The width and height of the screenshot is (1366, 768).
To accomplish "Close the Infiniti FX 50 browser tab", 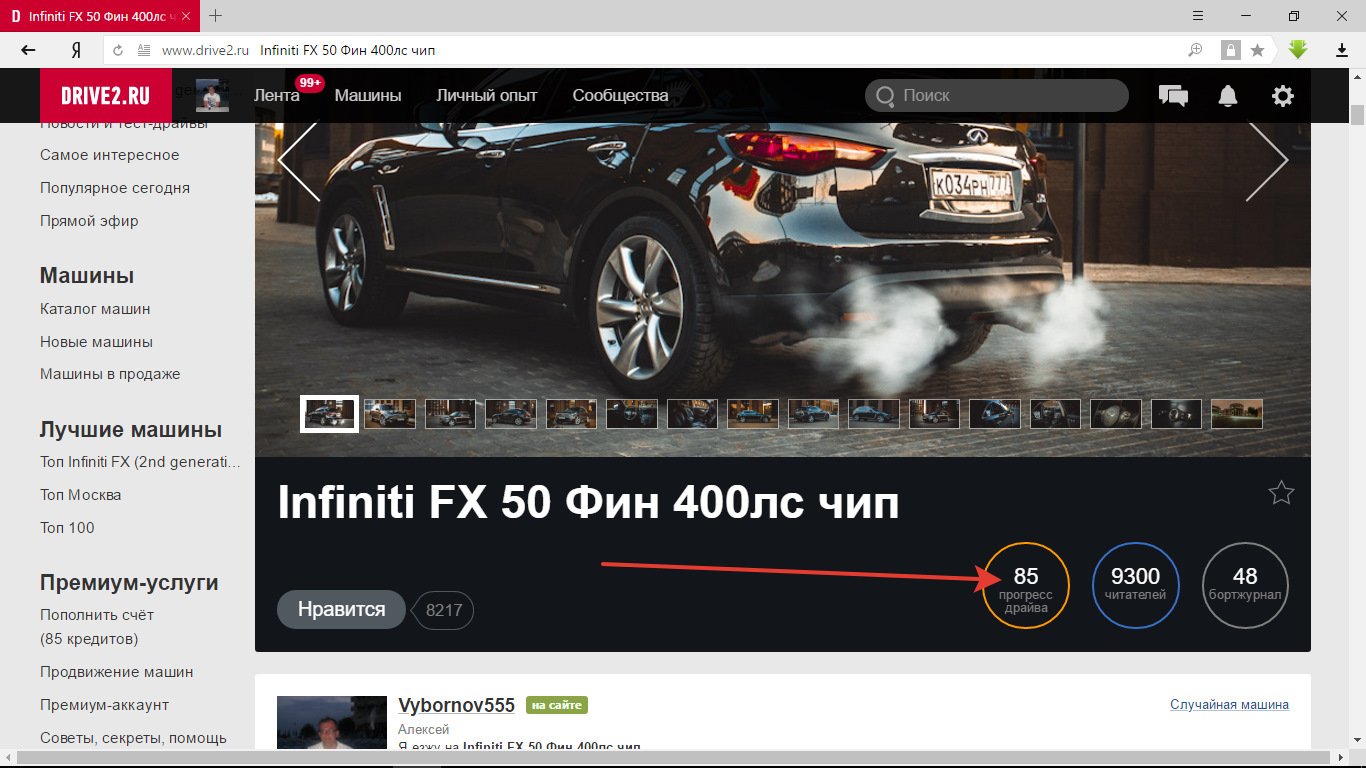I will [187, 16].
